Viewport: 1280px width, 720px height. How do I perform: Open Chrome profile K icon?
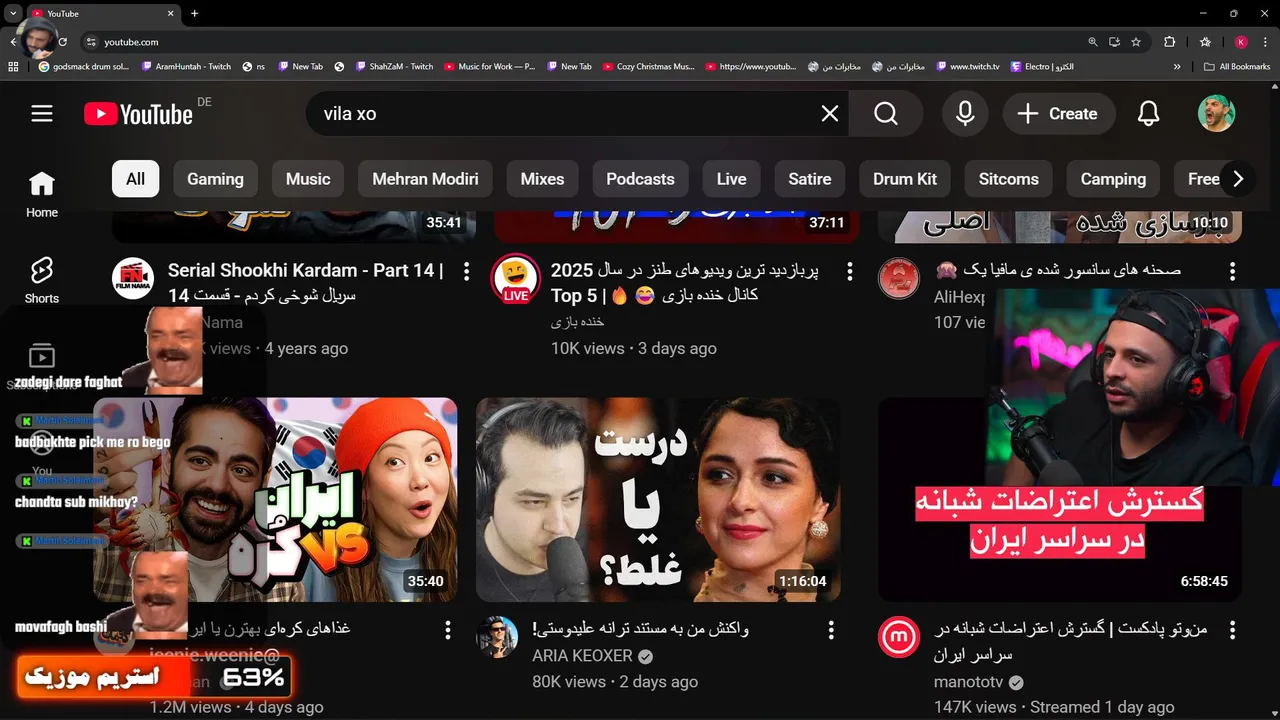(1241, 42)
